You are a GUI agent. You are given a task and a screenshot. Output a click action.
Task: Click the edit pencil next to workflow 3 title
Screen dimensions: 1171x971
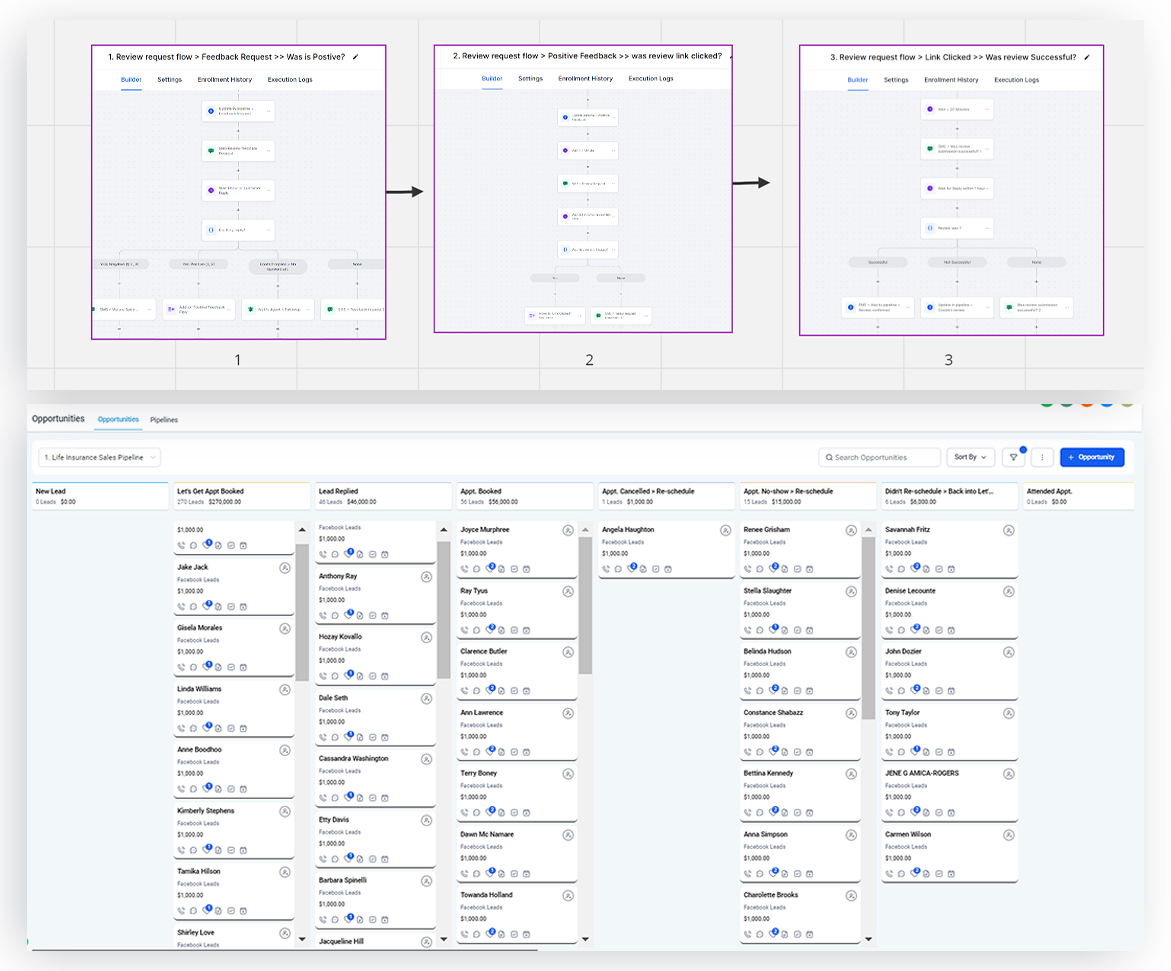click(1087, 58)
